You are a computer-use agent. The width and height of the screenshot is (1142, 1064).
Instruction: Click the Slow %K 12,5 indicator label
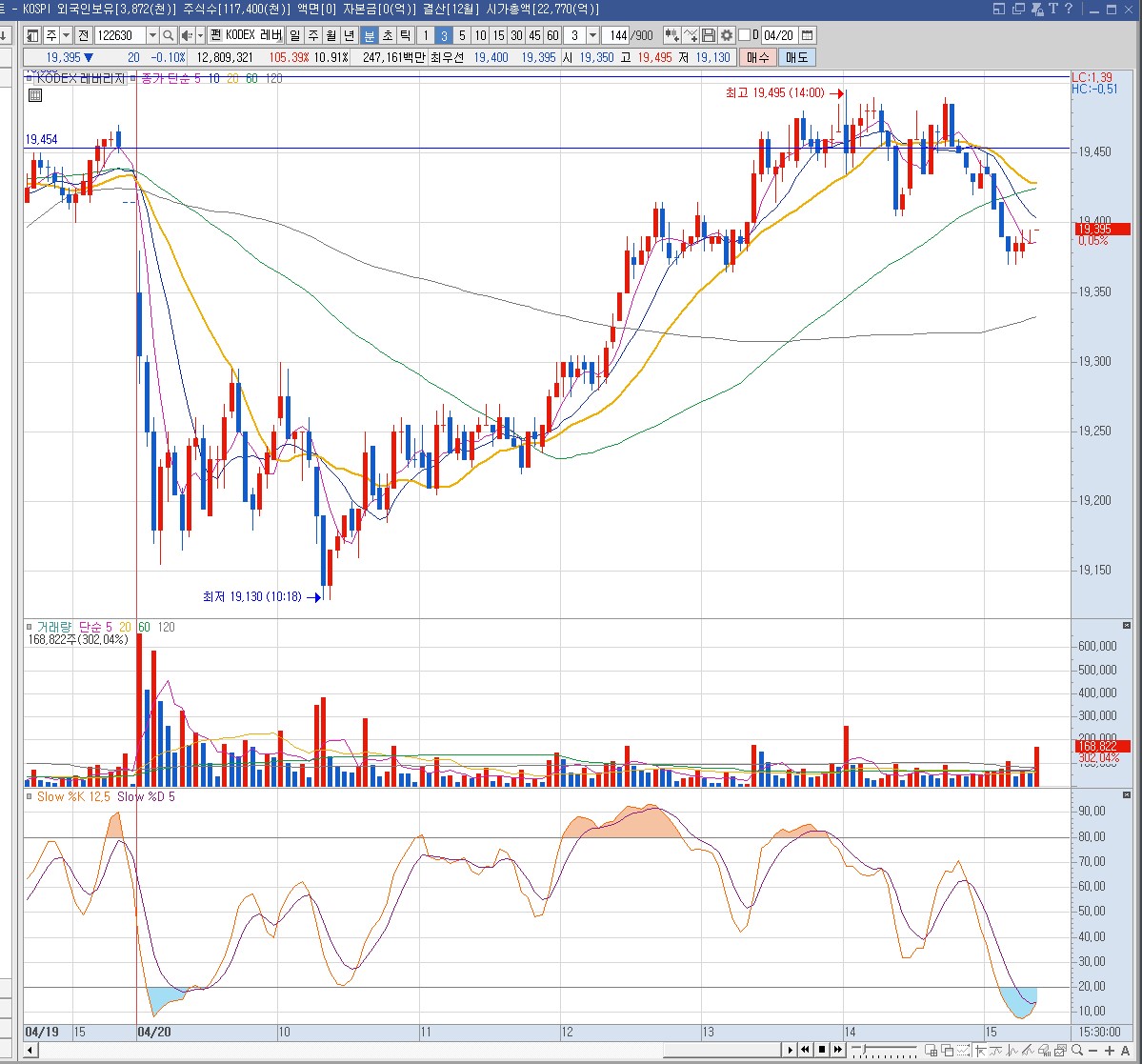coord(73,796)
